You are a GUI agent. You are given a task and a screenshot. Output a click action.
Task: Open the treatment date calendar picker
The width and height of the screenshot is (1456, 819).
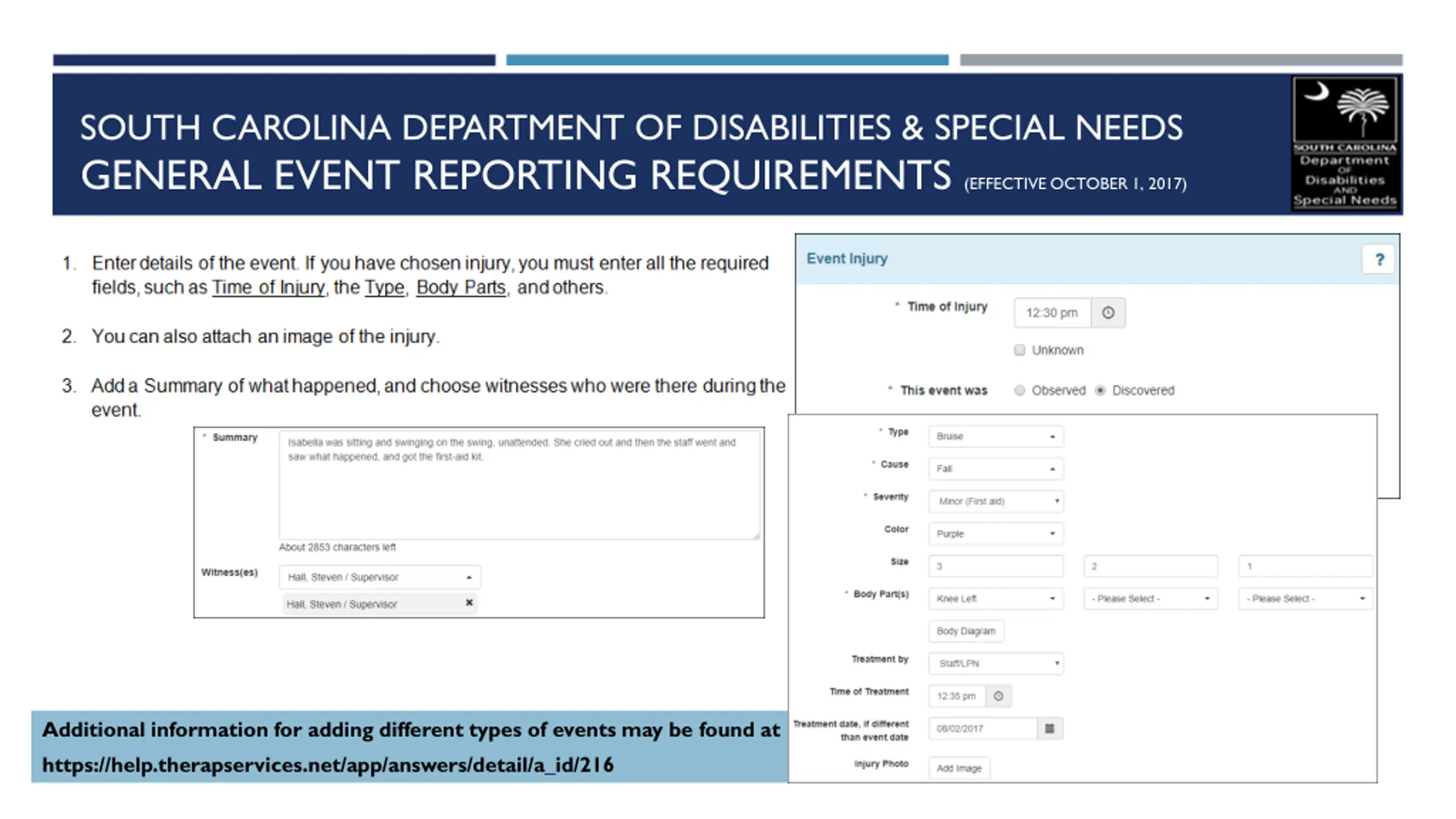[x=1049, y=729]
